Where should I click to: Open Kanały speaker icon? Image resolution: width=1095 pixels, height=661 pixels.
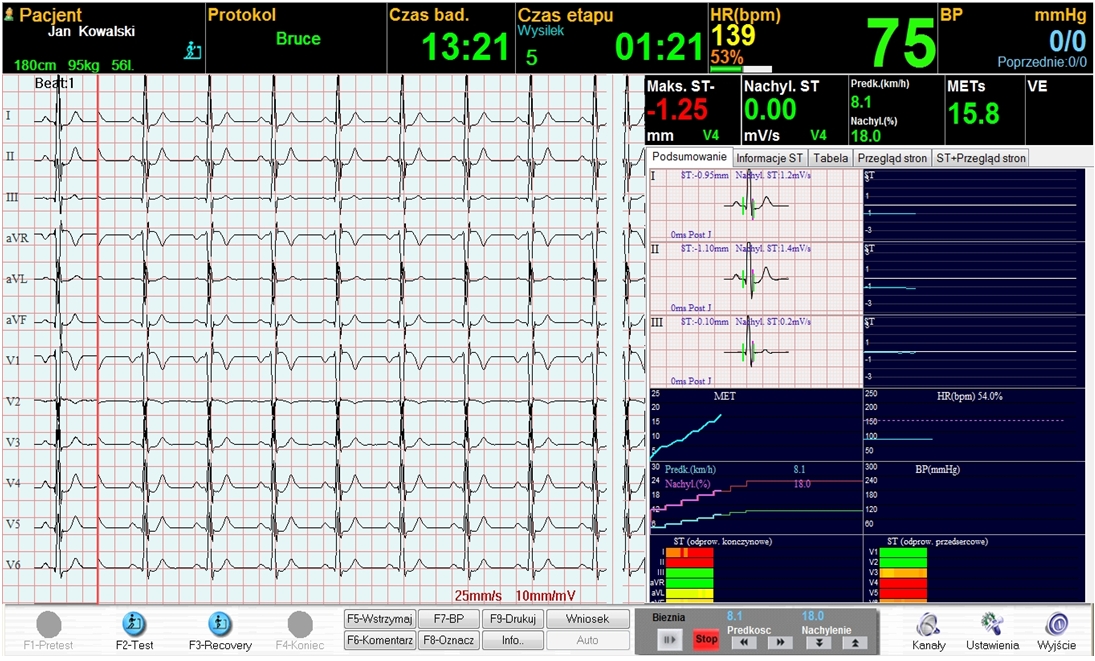(929, 624)
